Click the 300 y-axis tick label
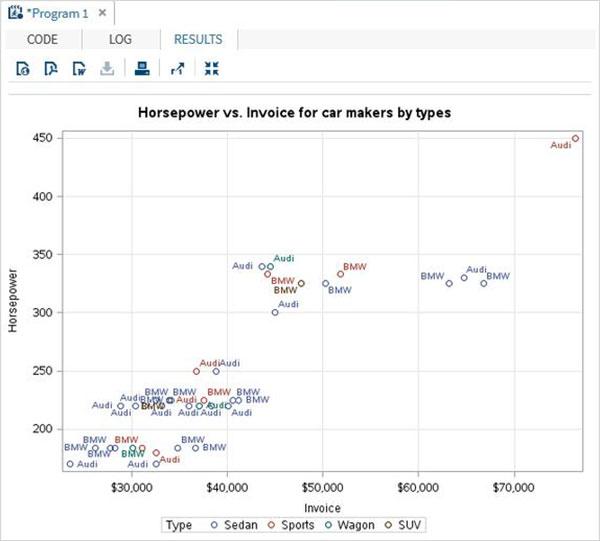This screenshot has width=600, height=541. pyautogui.click(x=42, y=313)
